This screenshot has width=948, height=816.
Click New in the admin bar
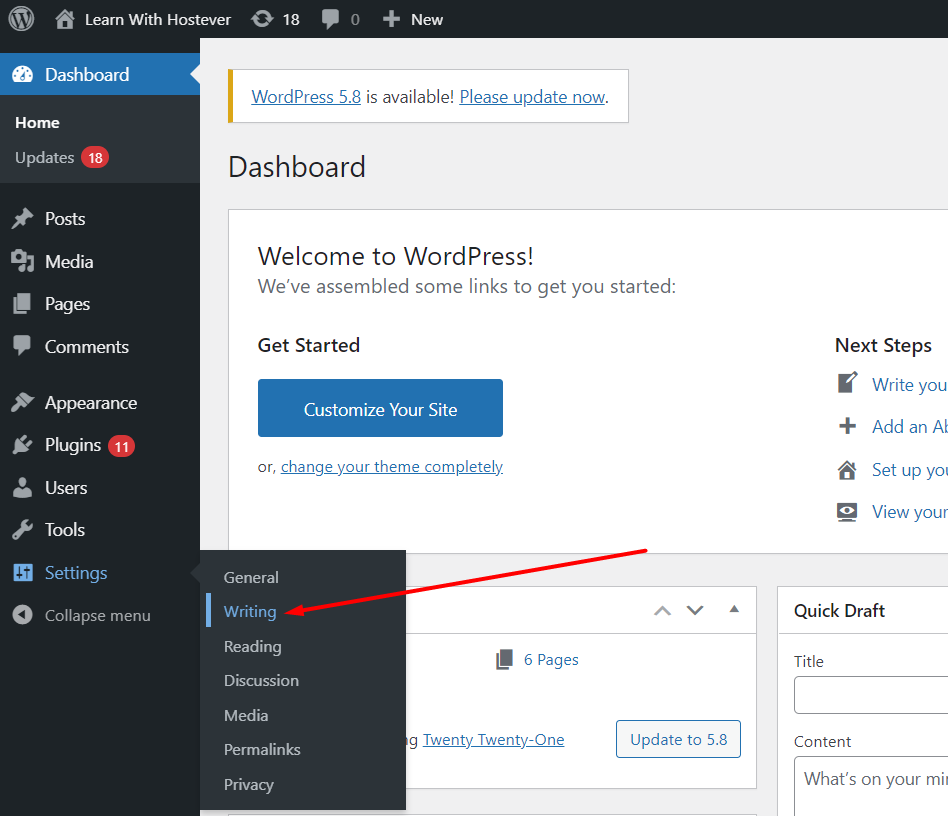coord(427,19)
